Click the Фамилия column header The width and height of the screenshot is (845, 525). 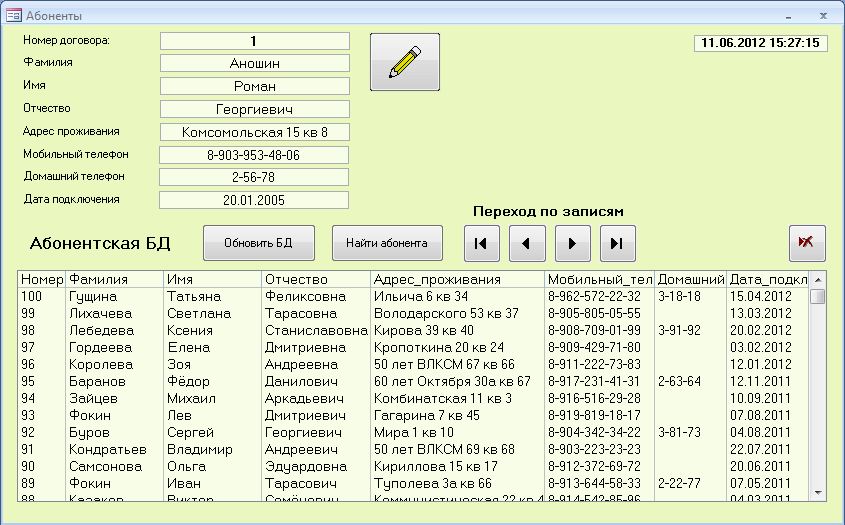pos(114,279)
